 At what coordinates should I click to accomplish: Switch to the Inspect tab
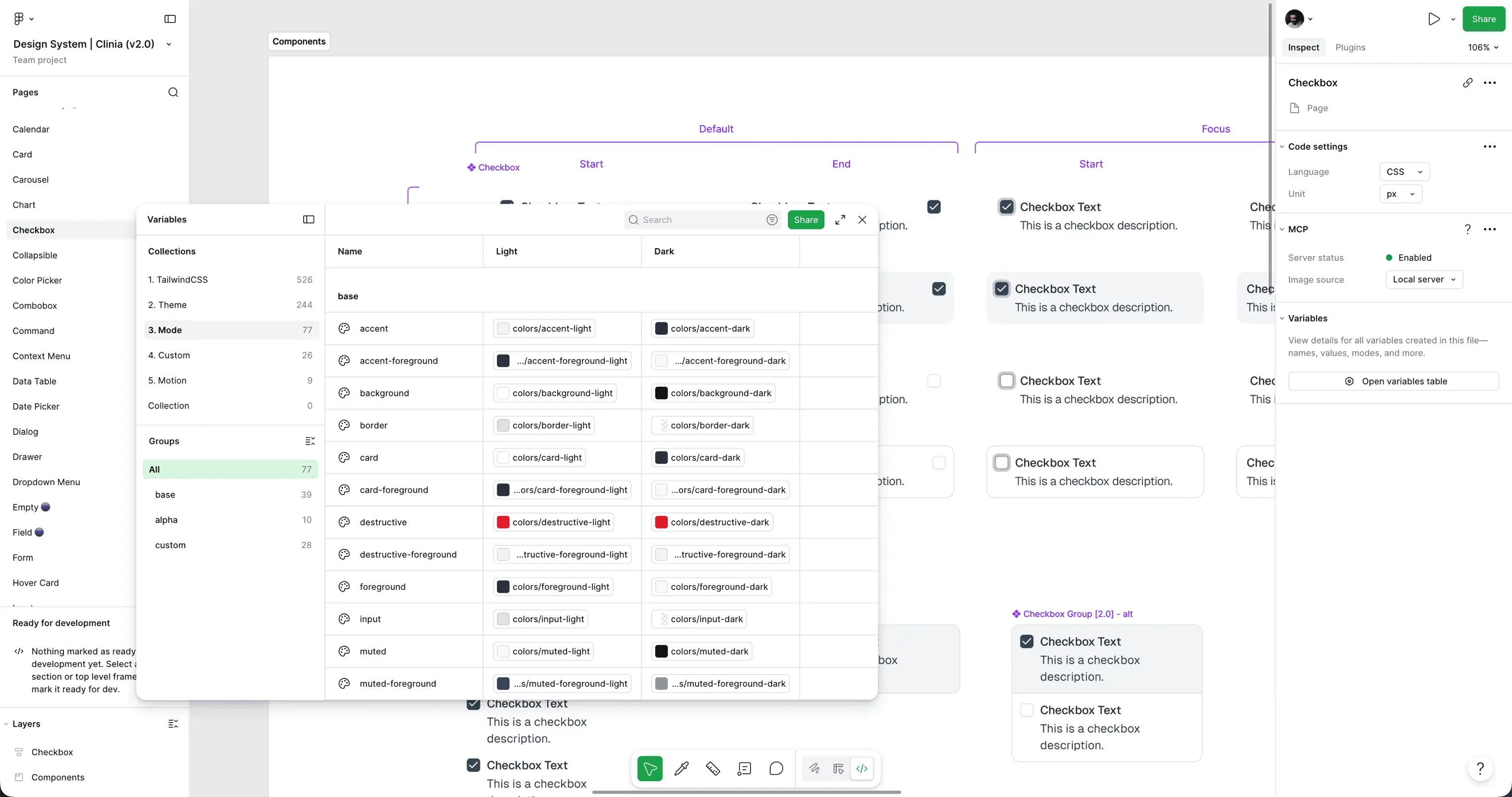[x=1303, y=48]
